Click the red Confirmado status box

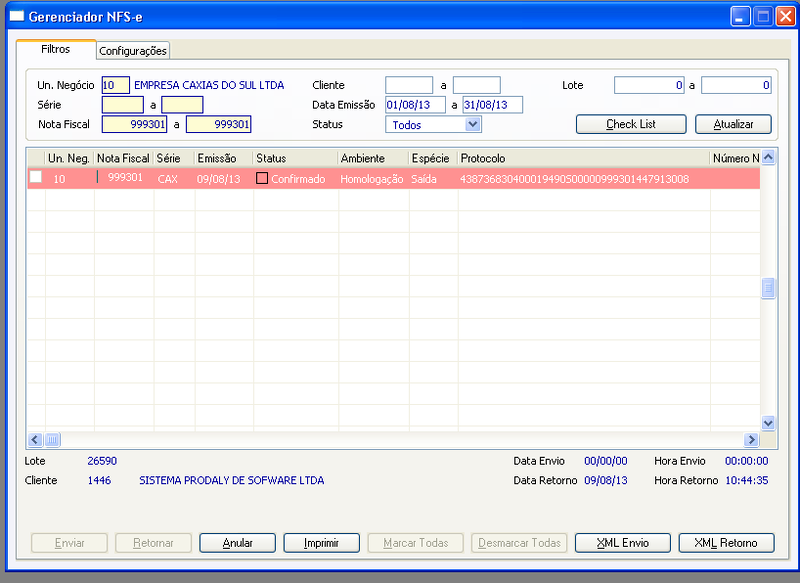262,178
